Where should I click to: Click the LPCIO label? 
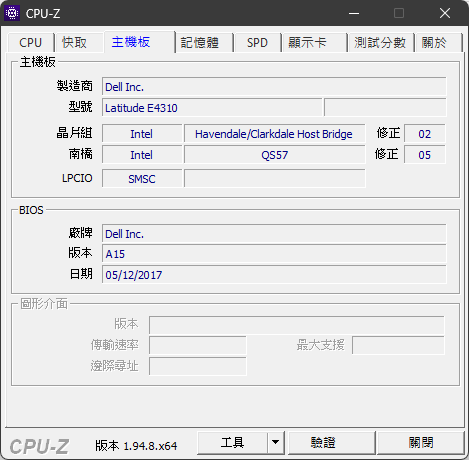pos(77,178)
